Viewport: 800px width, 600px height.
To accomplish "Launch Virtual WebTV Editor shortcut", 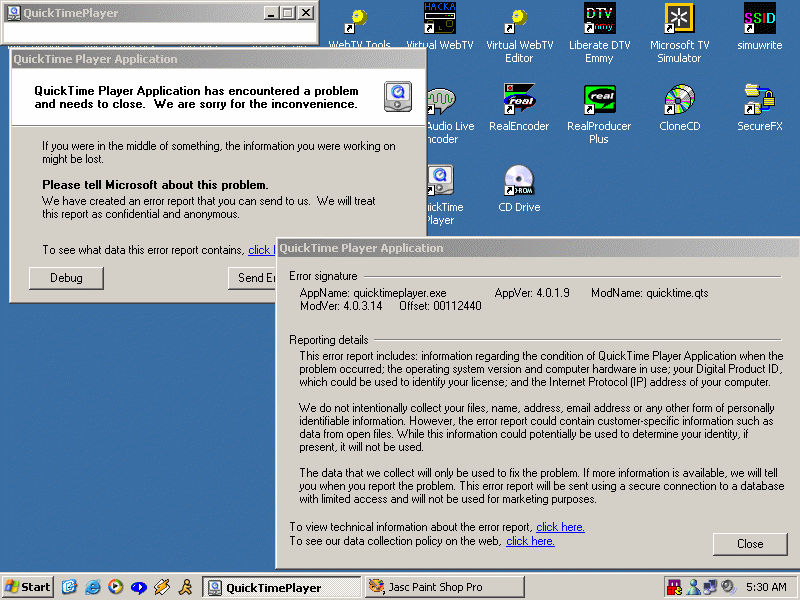I will tap(519, 20).
